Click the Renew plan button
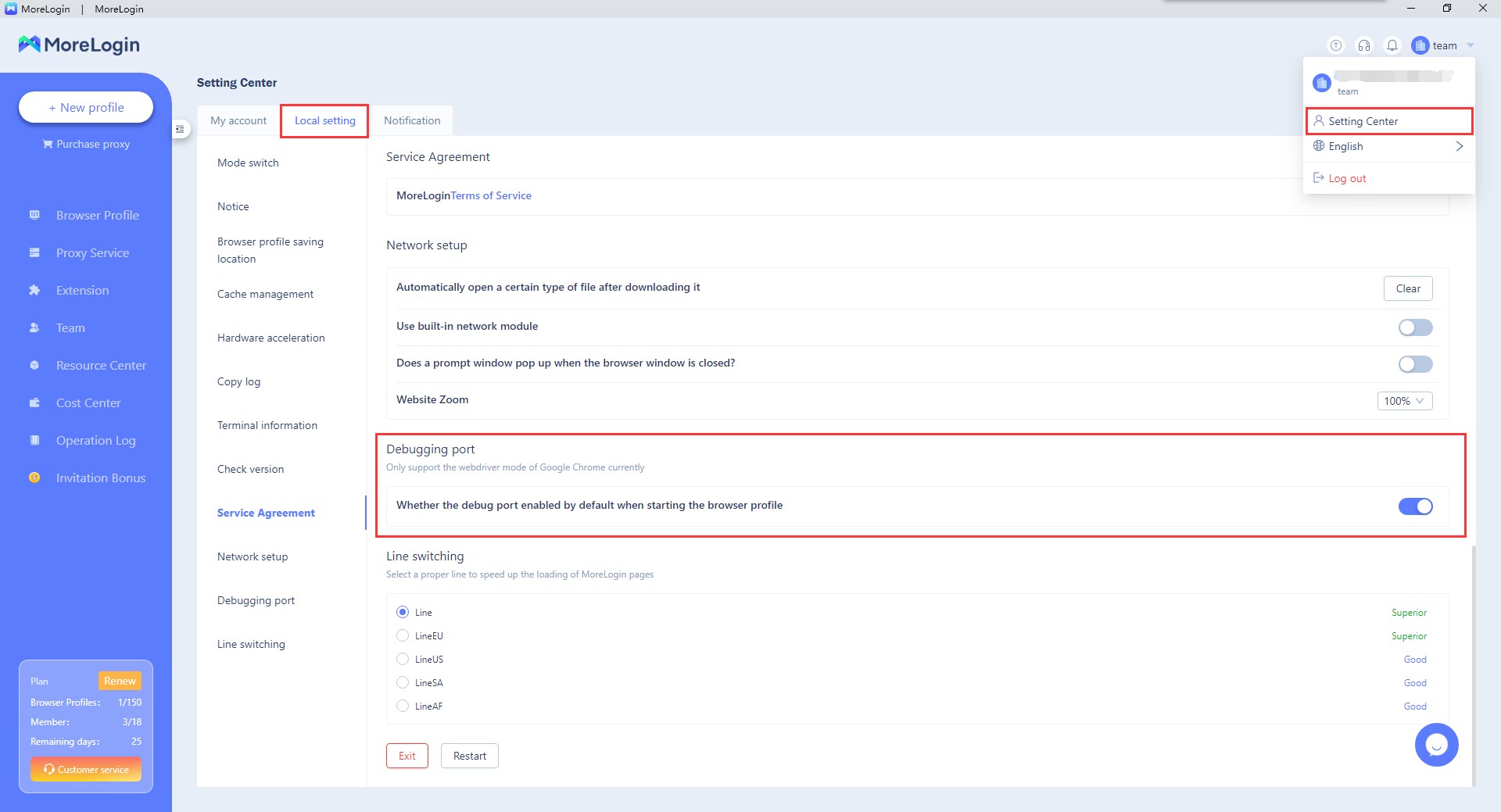 tap(120, 681)
